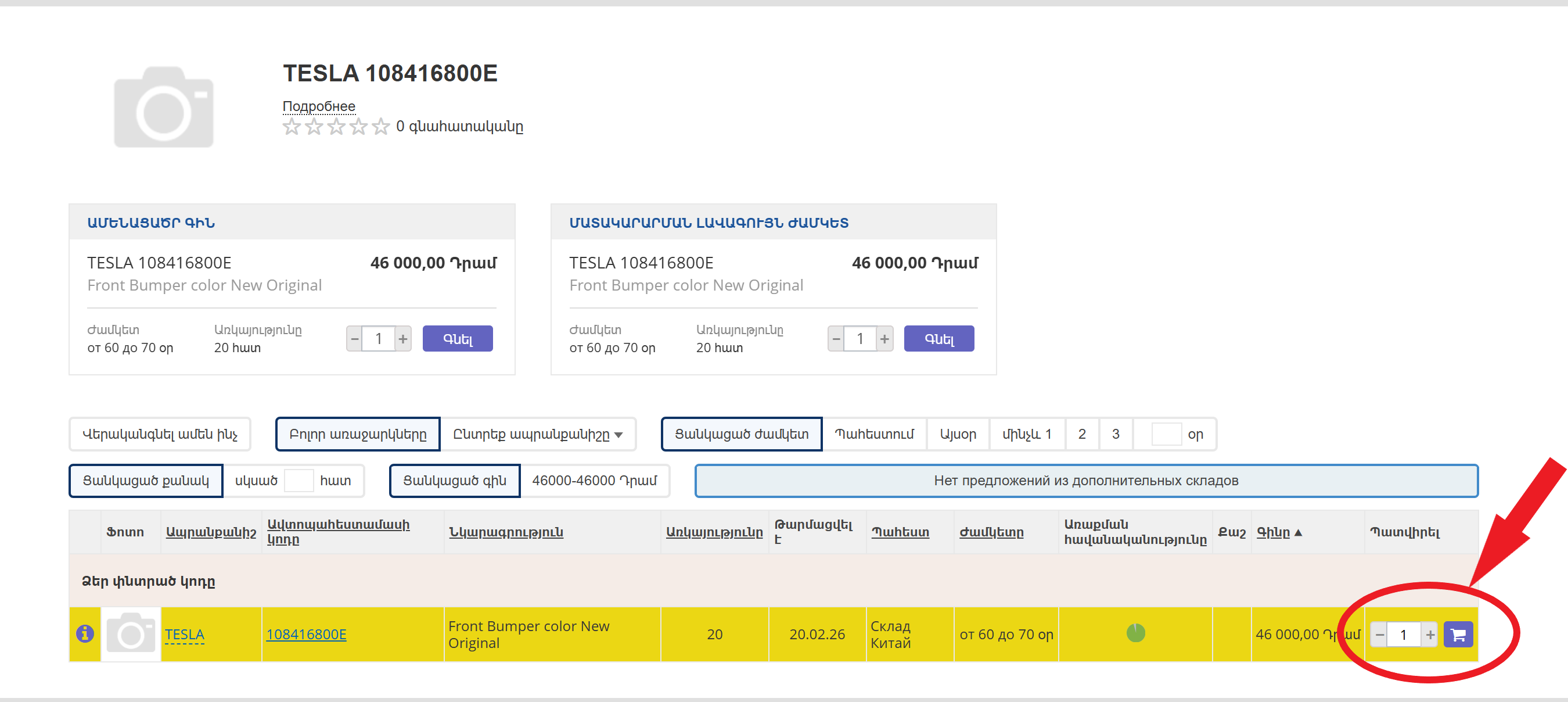
Task: Open the product photo placeholder at top
Action: pos(164,106)
